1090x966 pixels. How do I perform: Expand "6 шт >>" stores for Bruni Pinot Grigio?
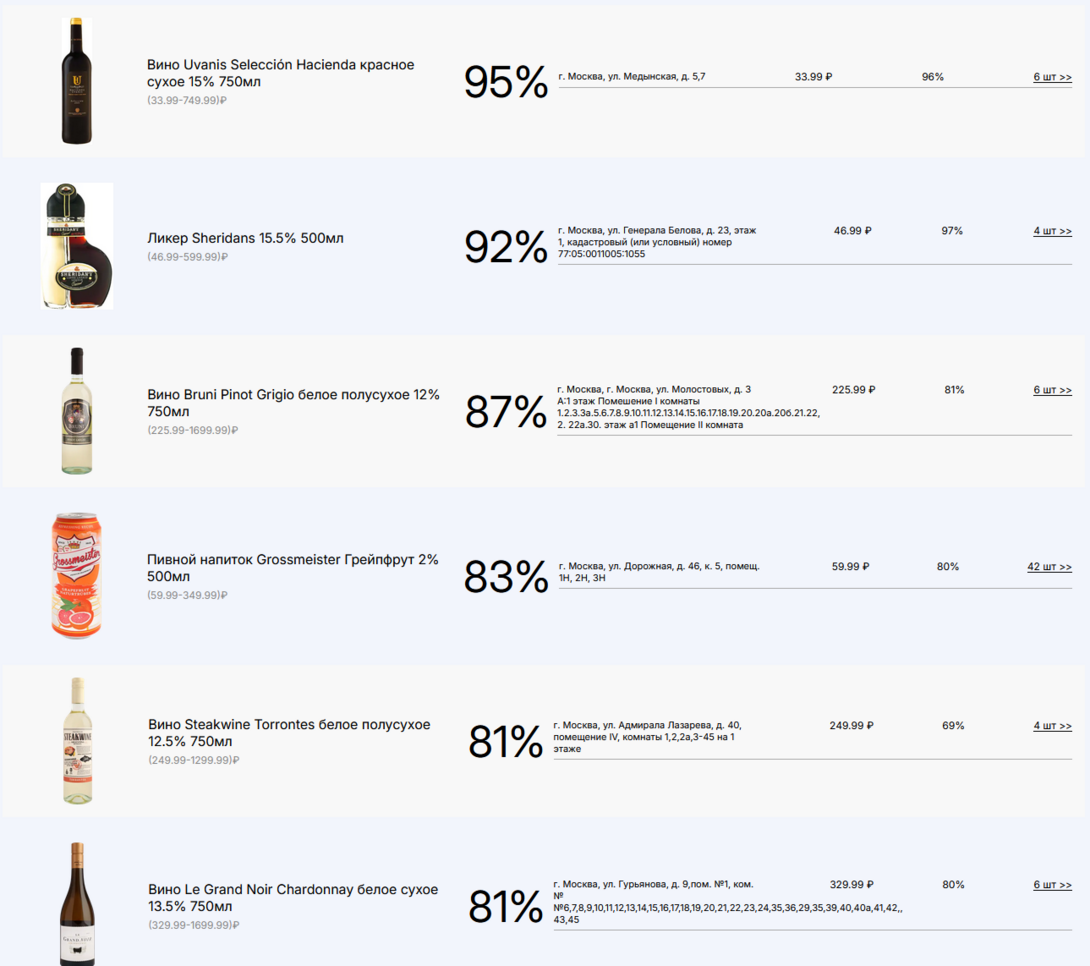coord(1052,390)
